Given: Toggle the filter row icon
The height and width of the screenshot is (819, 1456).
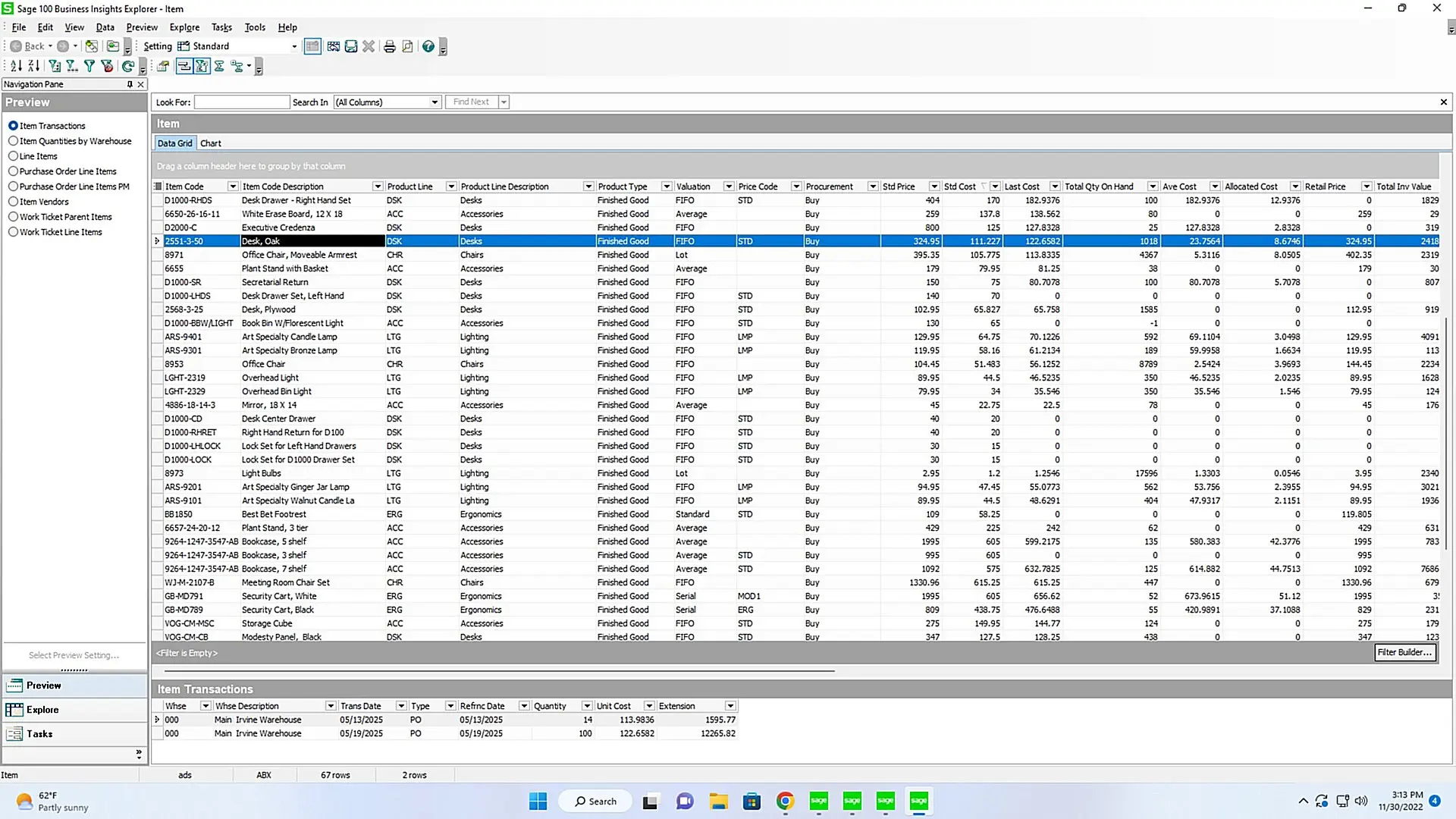Looking at the screenshot, I should click(x=202, y=66).
